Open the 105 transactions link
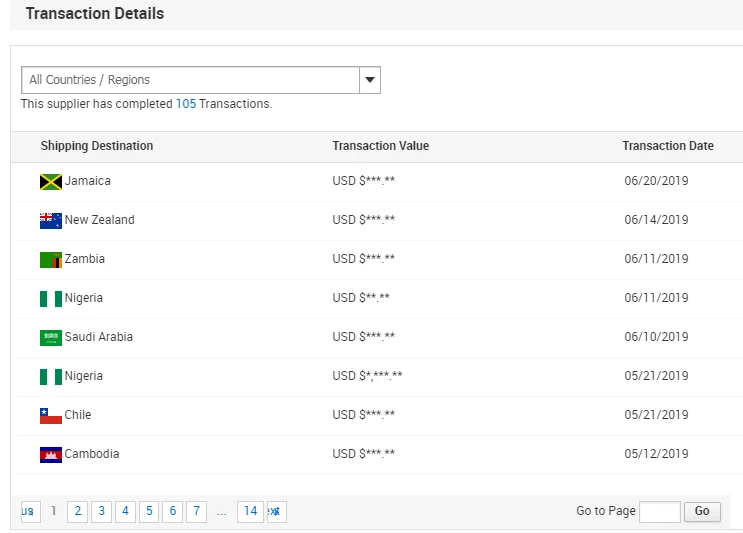Image resolution: width=743 pixels, height=533 pixels. [186, 104]
